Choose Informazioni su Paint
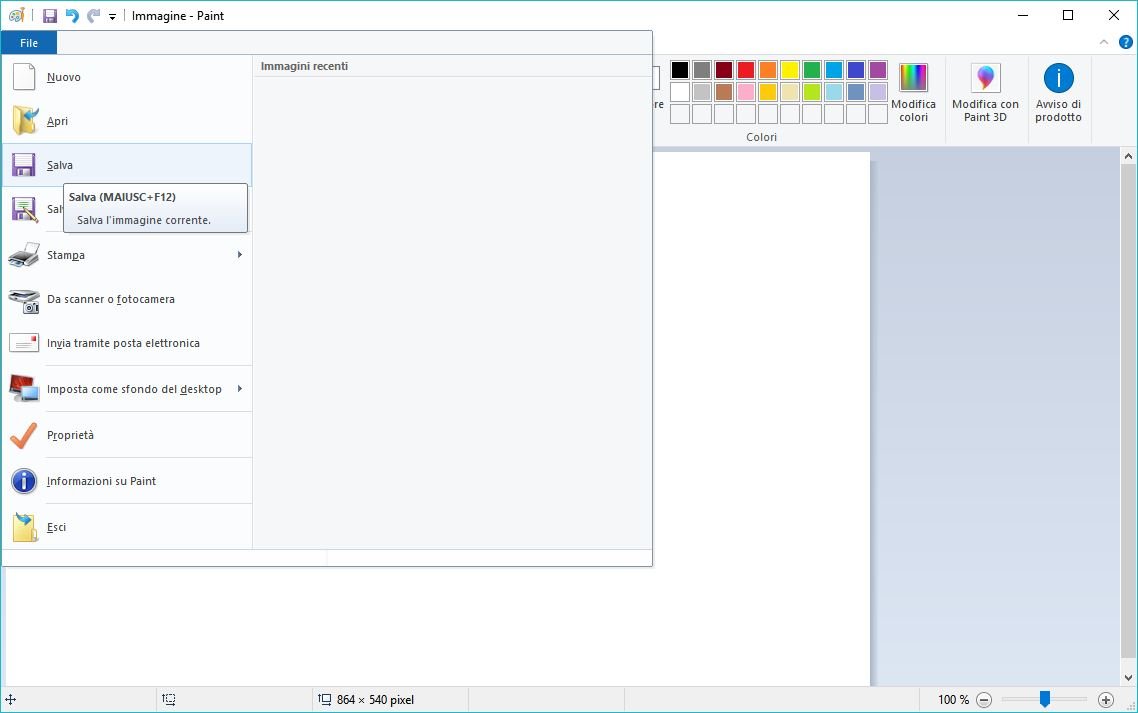The image size is (1138, 713). (101, 481)
